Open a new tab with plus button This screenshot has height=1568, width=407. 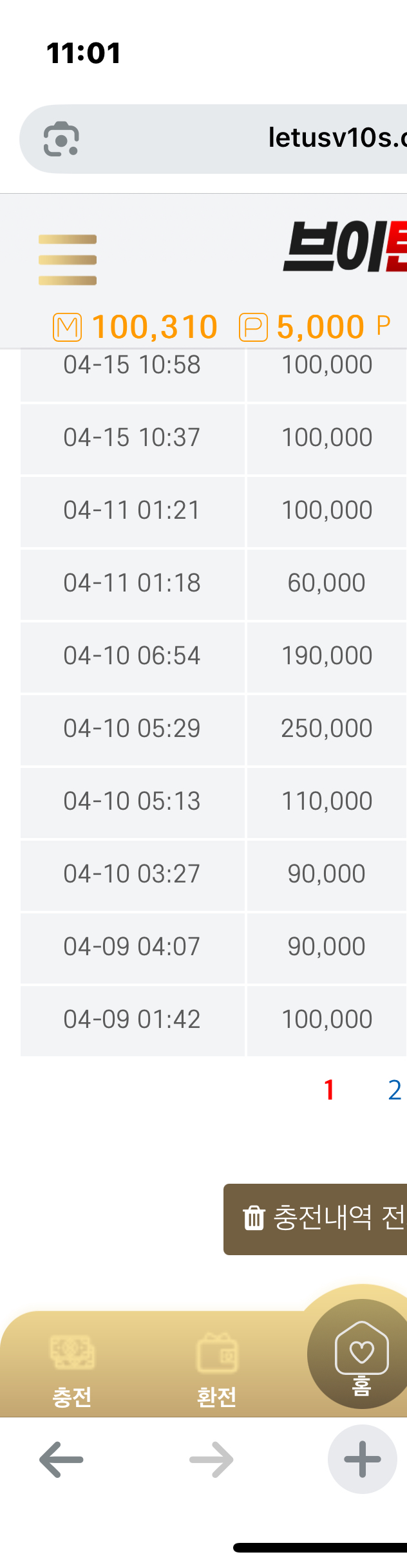(362, 1460)
